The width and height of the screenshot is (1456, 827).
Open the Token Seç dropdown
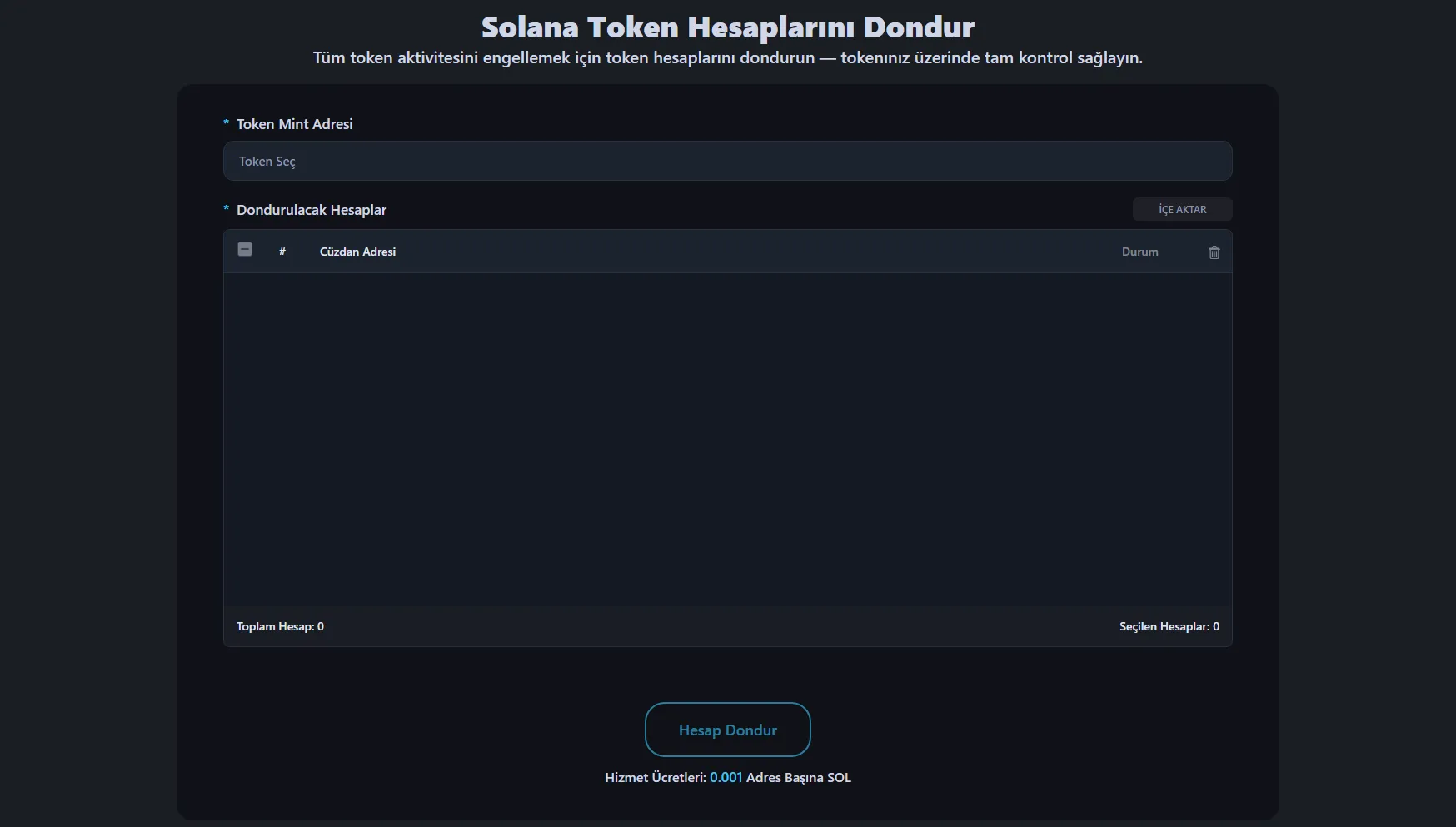click(727, 161)
